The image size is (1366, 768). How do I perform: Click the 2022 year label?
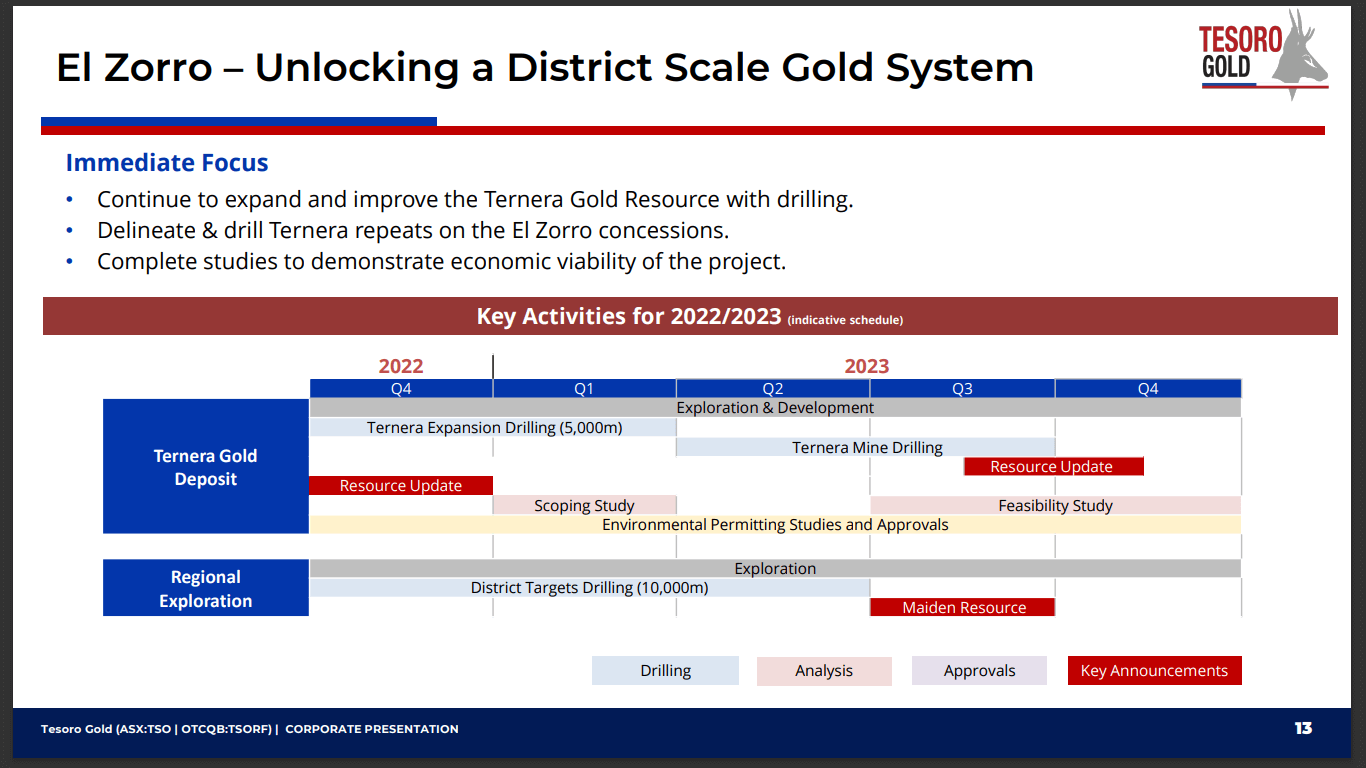pos(401,366)
